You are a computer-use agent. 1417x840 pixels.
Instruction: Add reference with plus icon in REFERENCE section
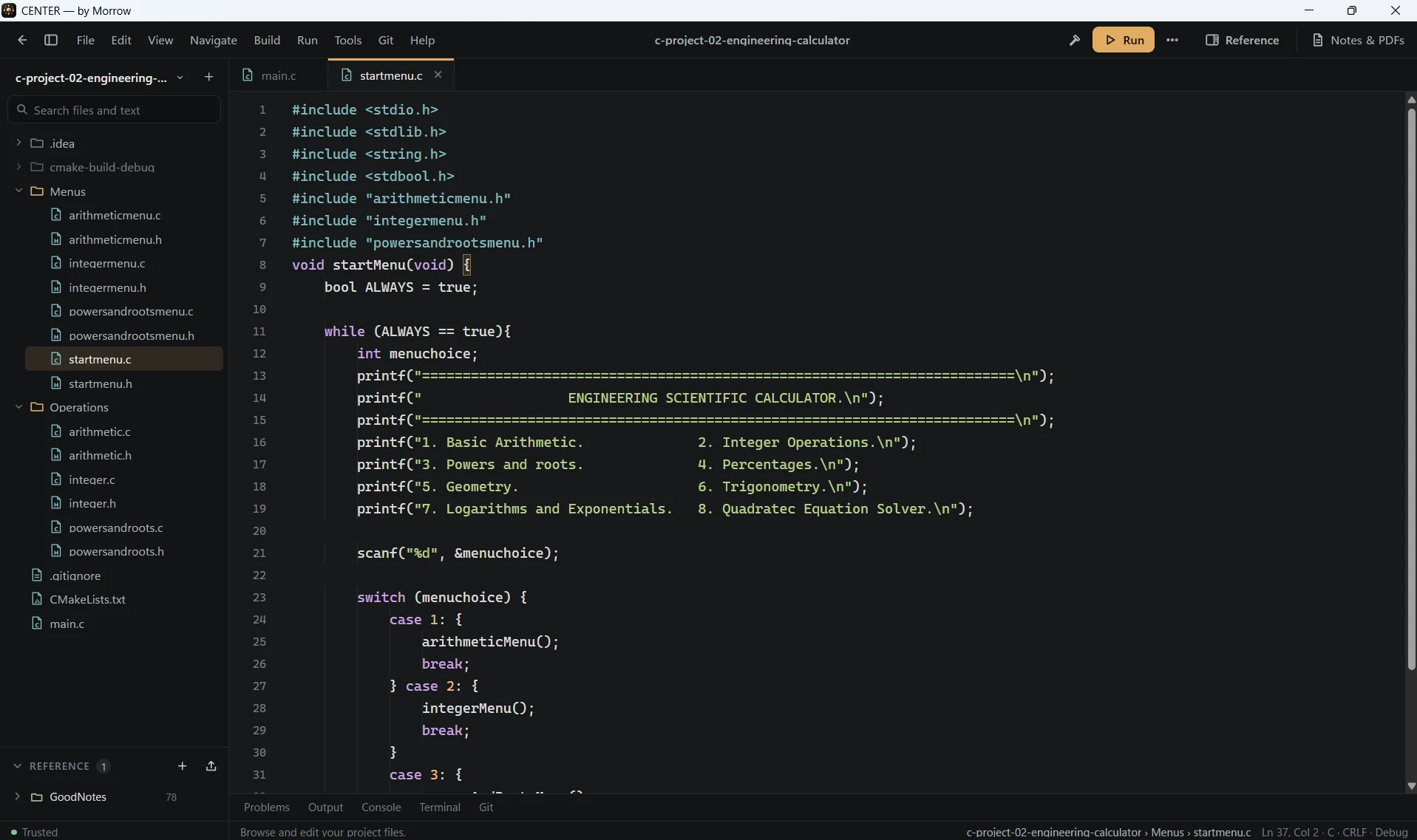pyautogui.click(x=183, y=766)
